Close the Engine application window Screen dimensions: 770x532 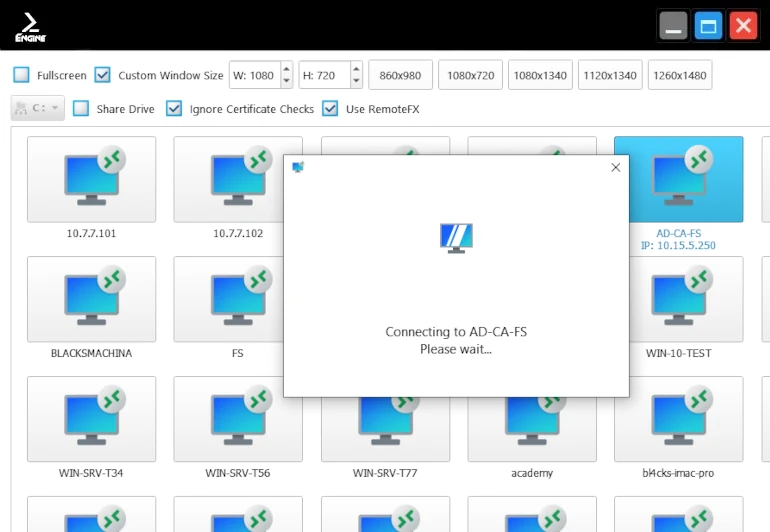point(743,26)
